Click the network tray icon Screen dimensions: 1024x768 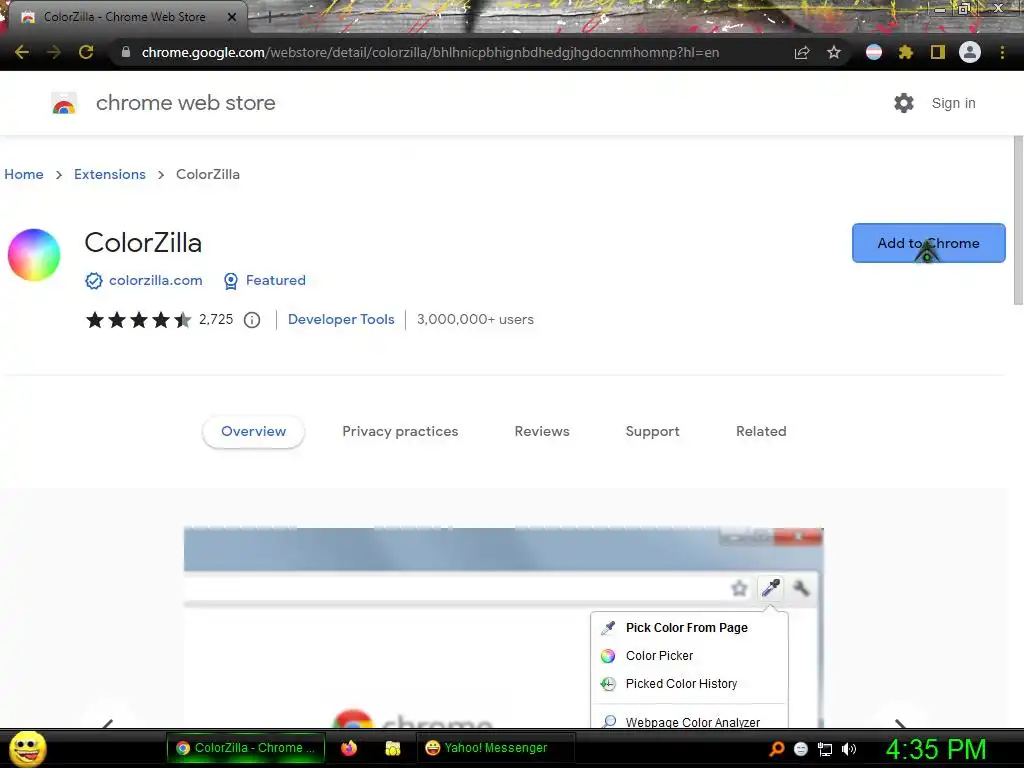pos(825,749)
